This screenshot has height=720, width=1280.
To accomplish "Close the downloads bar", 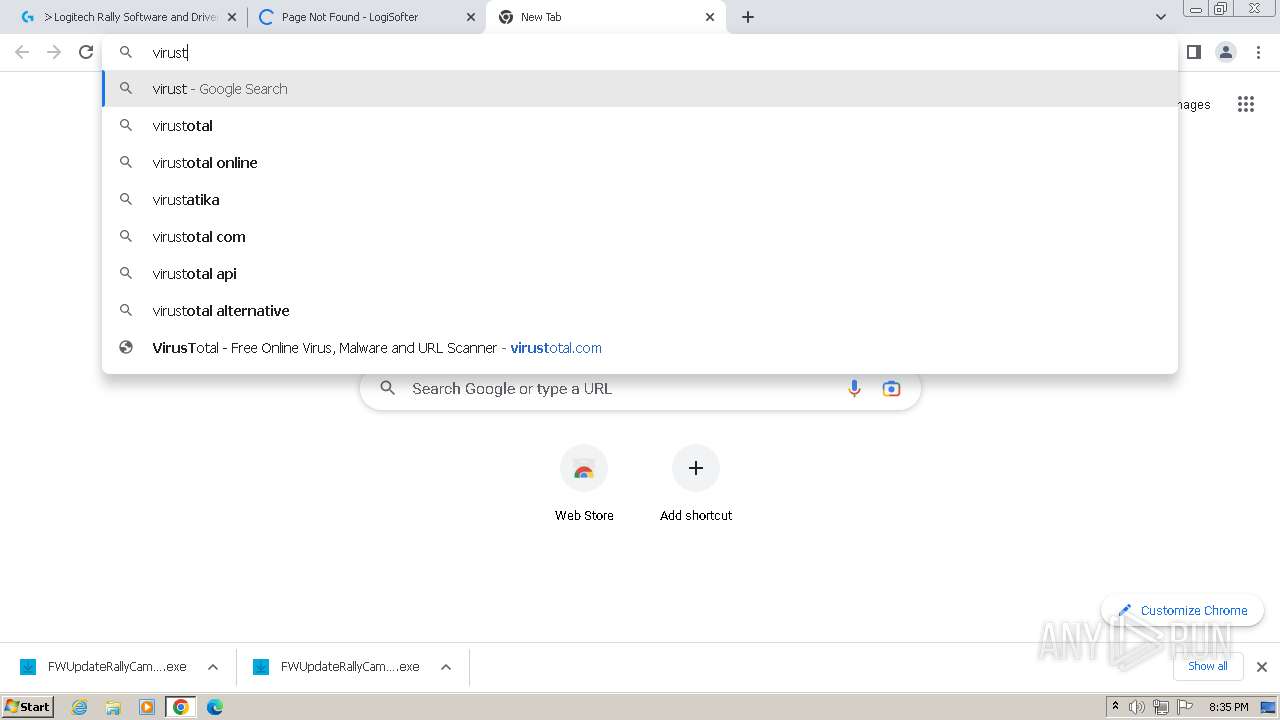I will [1262, 667].
